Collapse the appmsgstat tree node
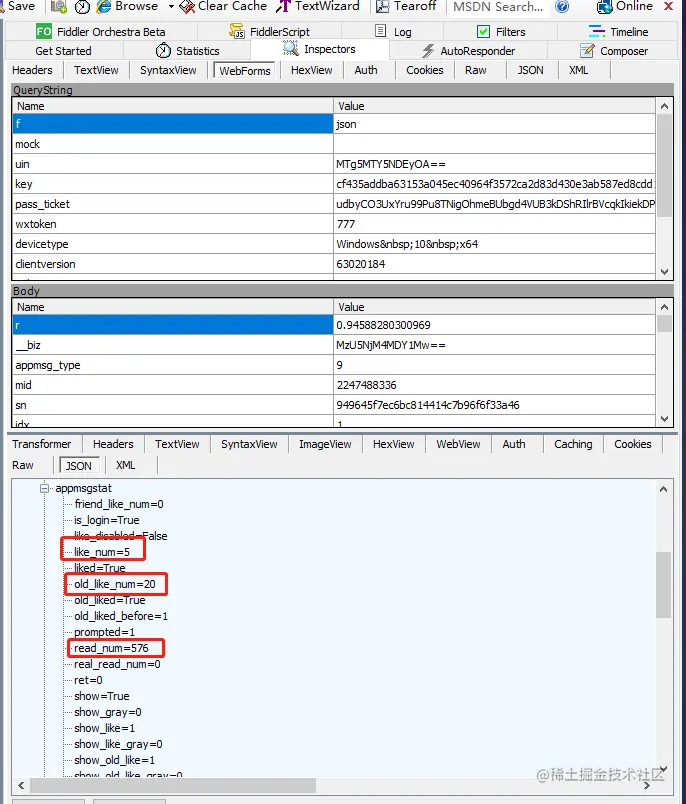The height and width of the screenshot is (804, 686). 45,488
